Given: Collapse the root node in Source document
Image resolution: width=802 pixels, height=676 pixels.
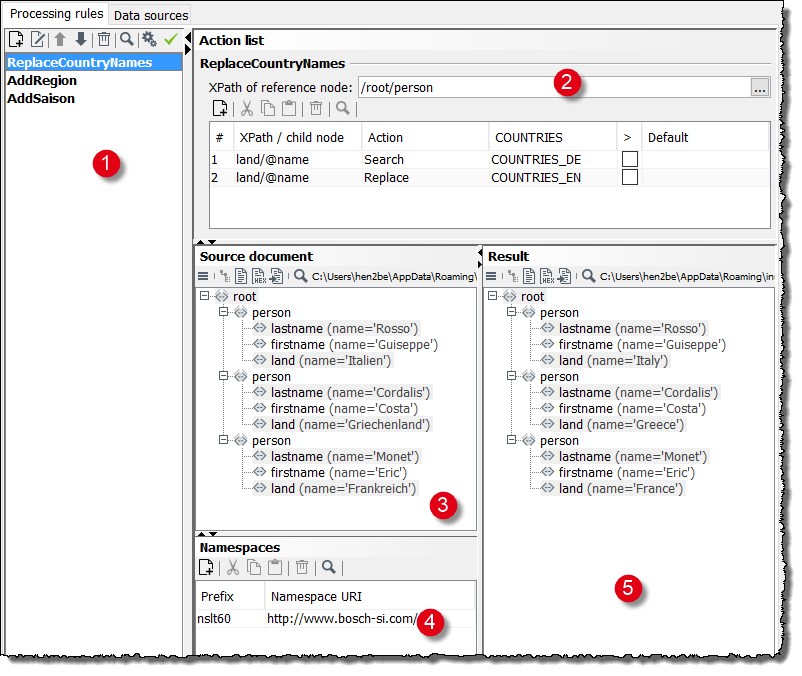Looking at the screenshot, I should [203, 296].
